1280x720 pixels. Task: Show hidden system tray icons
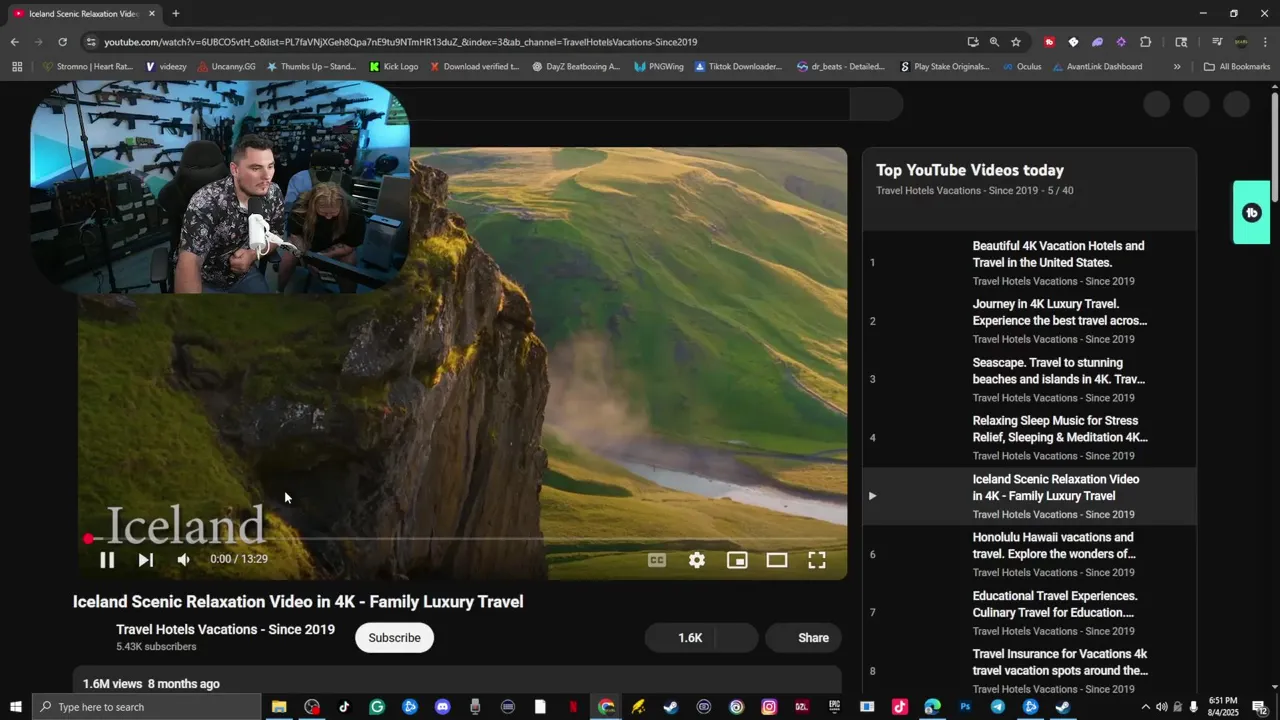click(1146, 707)
